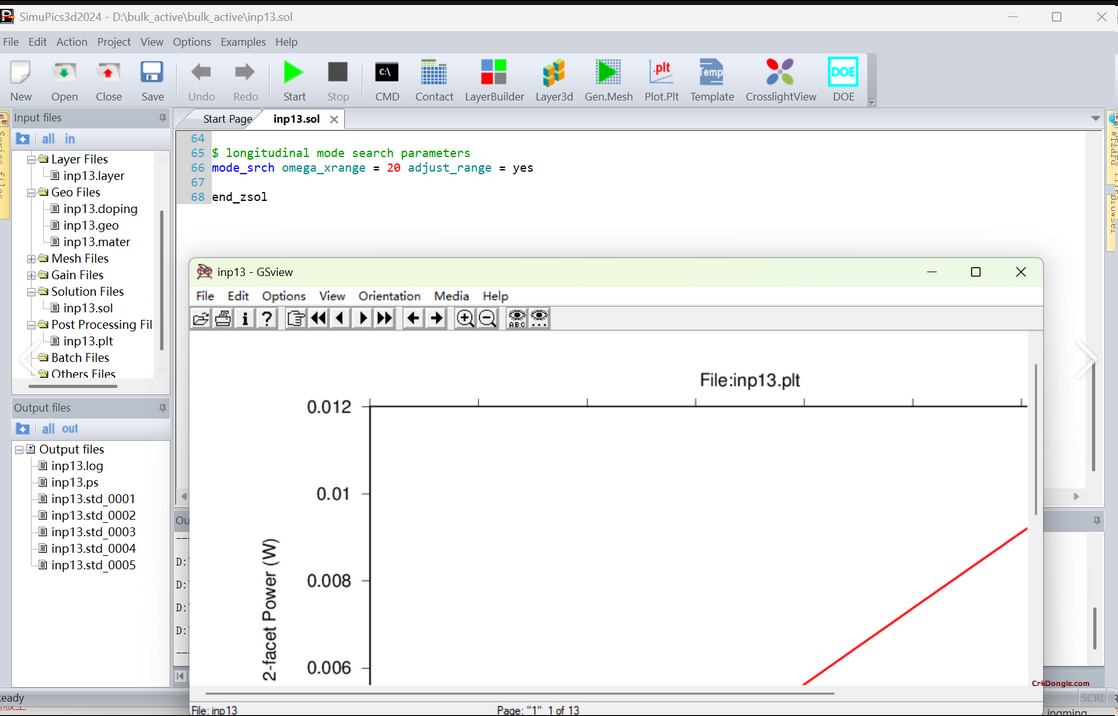Click the 'all' filter in Input files

tap(48, 139)
